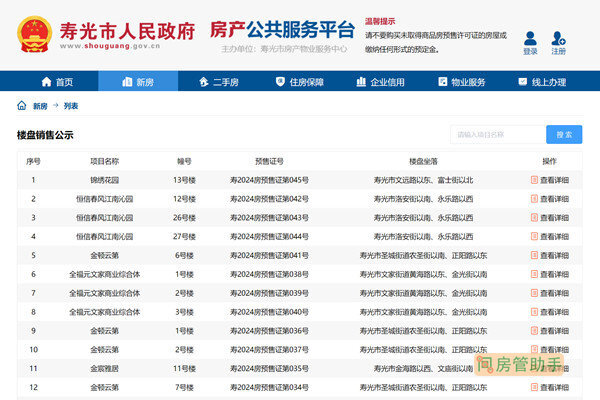This screenshot has width=600, height=400.
Task: Click the 楼盘坐落 column header
Action: (423, 161)
